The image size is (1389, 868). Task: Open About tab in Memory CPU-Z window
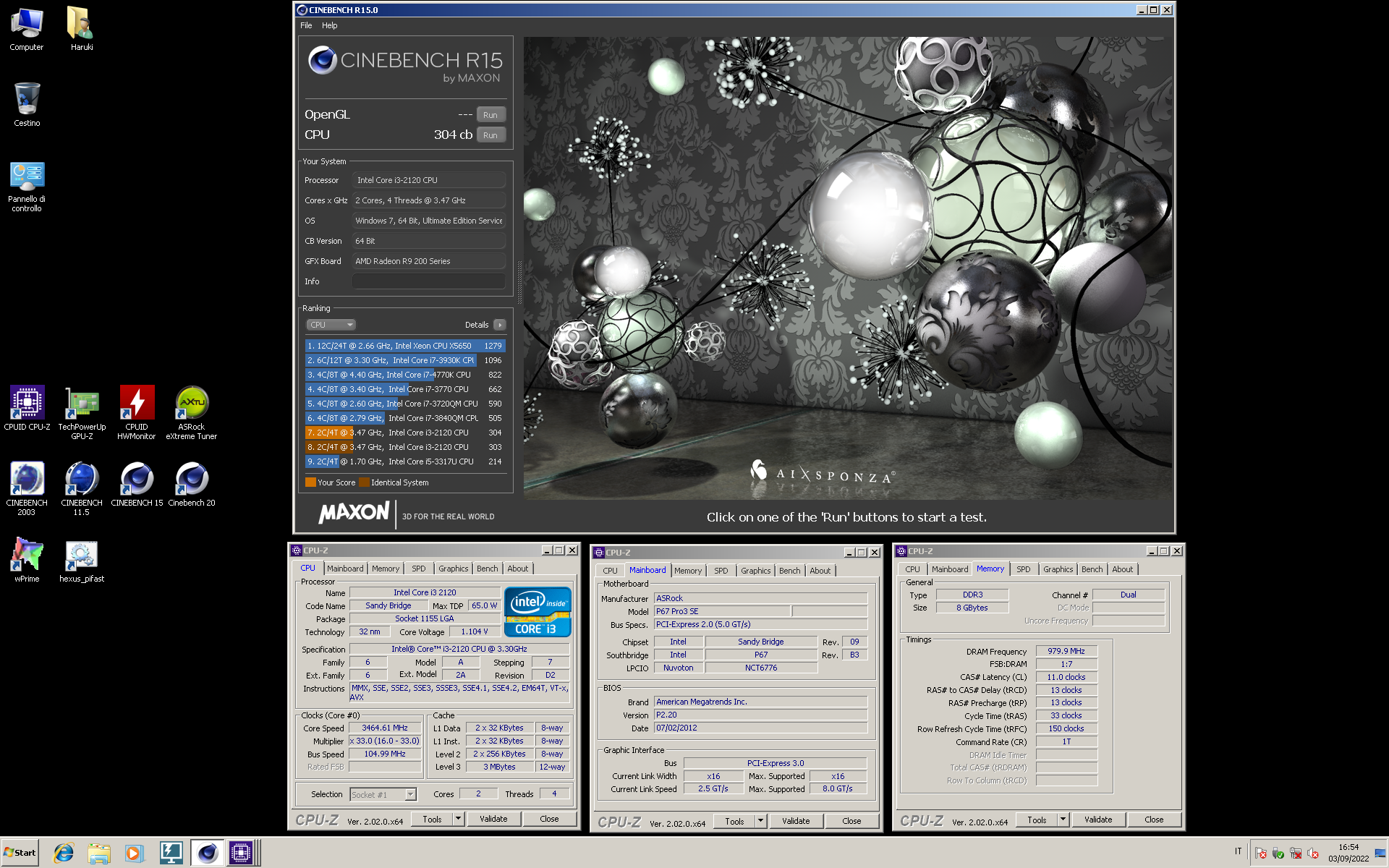[1123, 569]
